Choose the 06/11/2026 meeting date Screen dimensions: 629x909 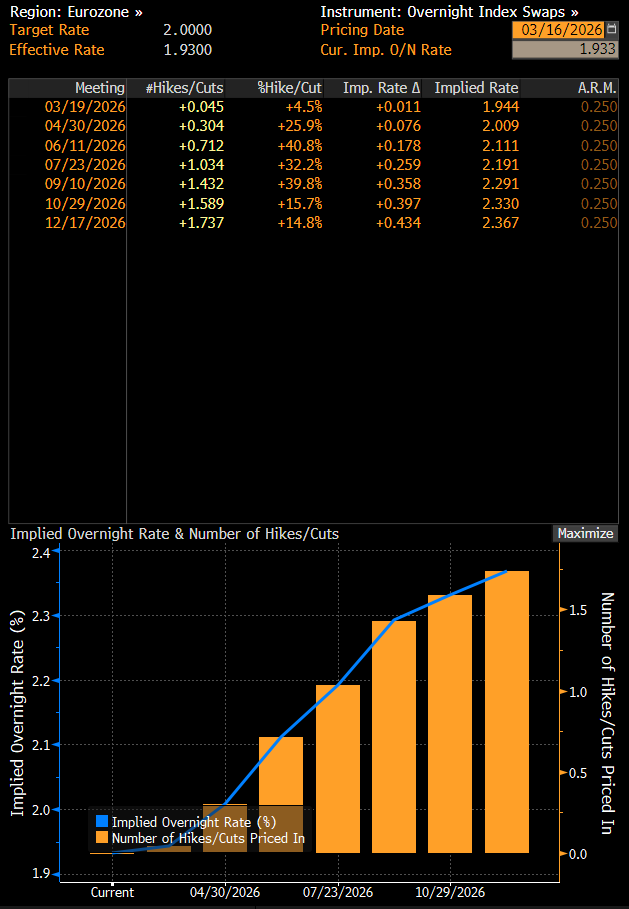coord(85,145)
